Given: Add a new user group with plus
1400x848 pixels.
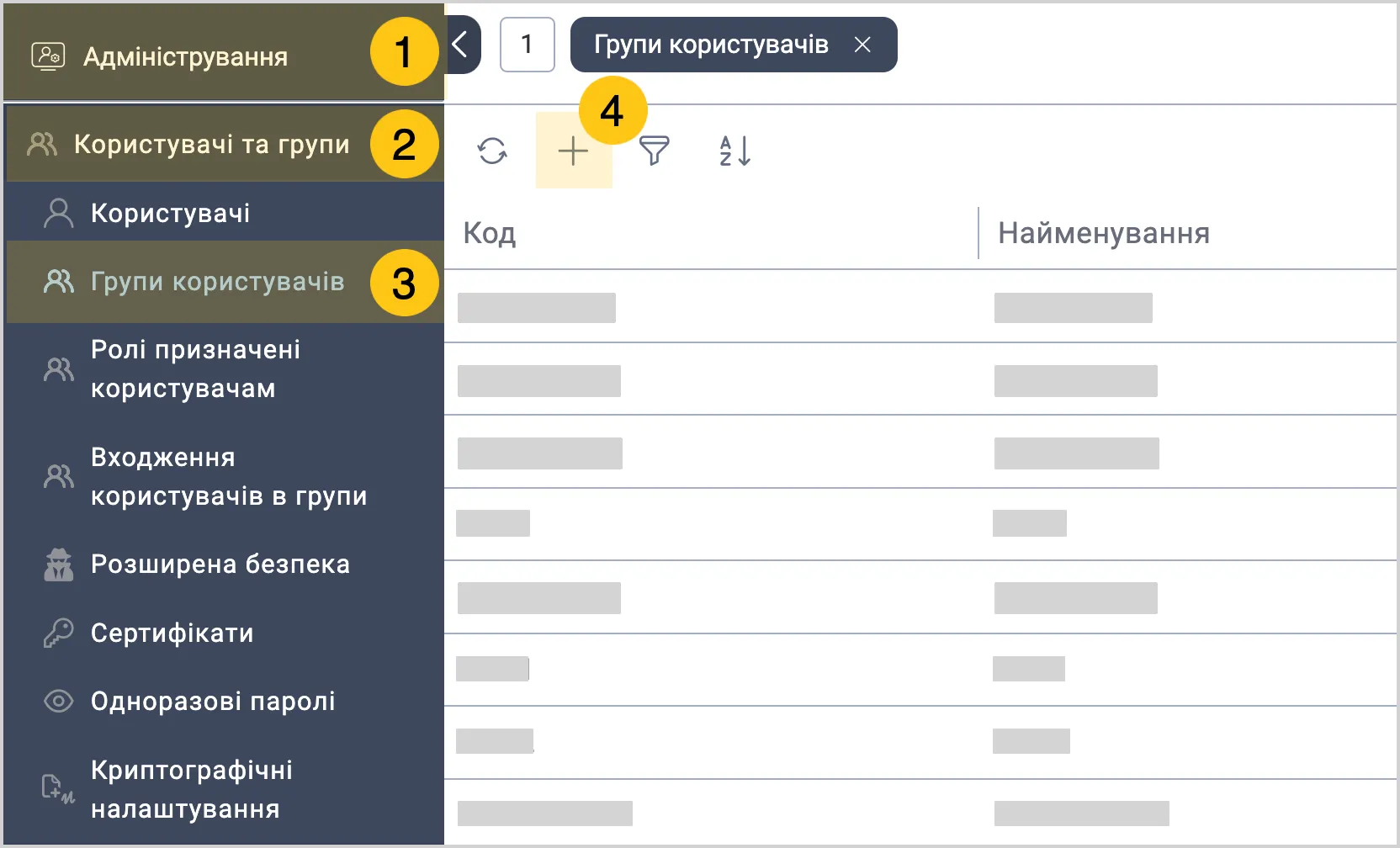Looking at the screenshot, I should [573, 151].
